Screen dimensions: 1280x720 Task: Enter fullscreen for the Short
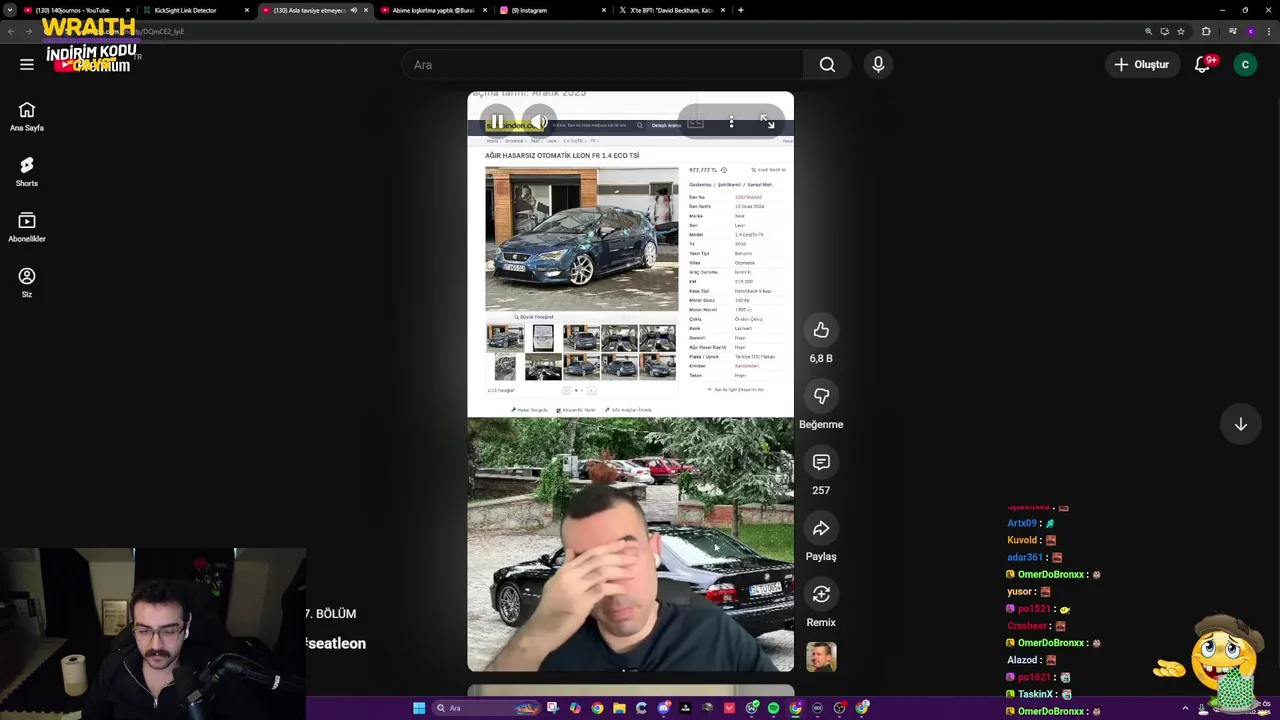click(x=768, y=122)
